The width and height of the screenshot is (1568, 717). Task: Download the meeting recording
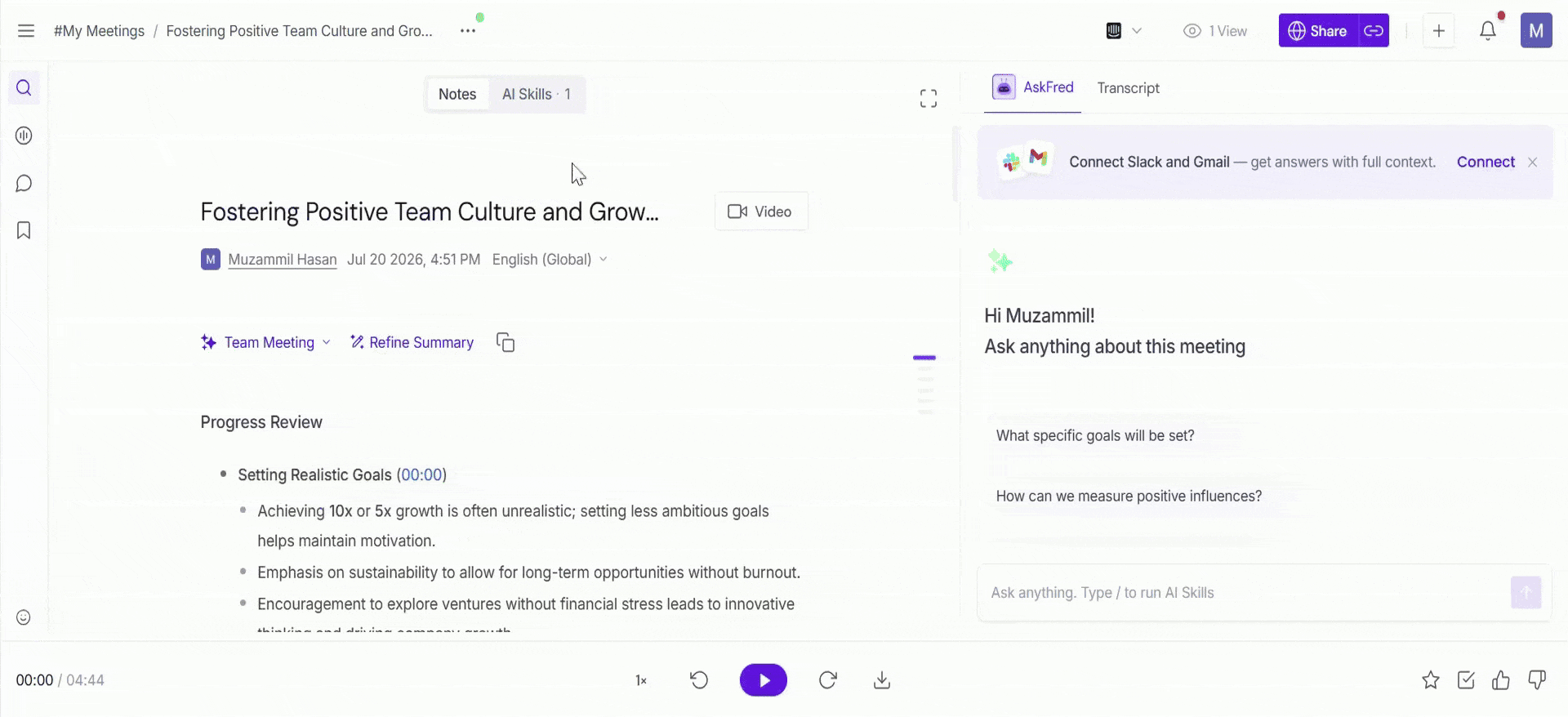click(882, 680)
